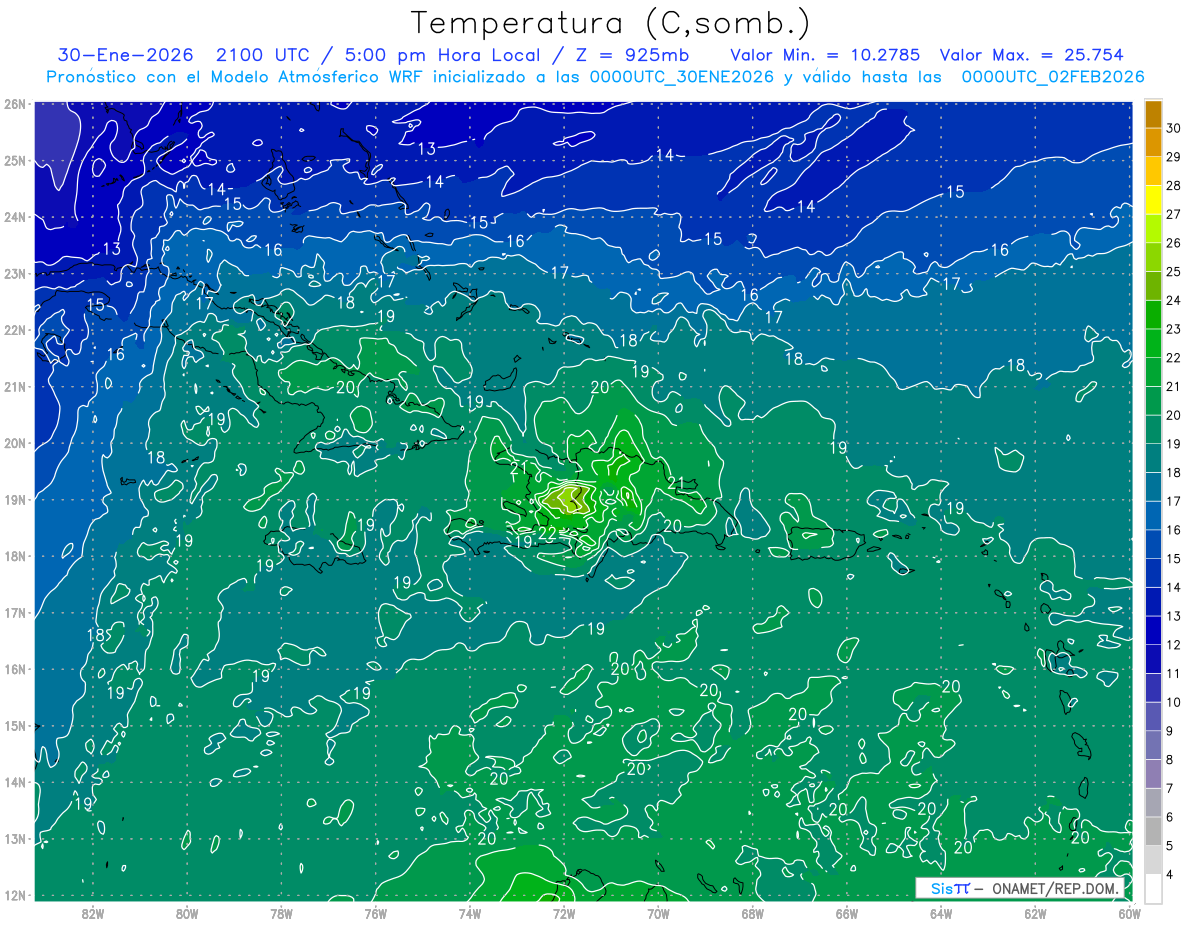The height and width of the screenshot is (927, 1200).
Task: Click the "Temperatura (C,somb.)" chart title
Action: pos(610,23)
